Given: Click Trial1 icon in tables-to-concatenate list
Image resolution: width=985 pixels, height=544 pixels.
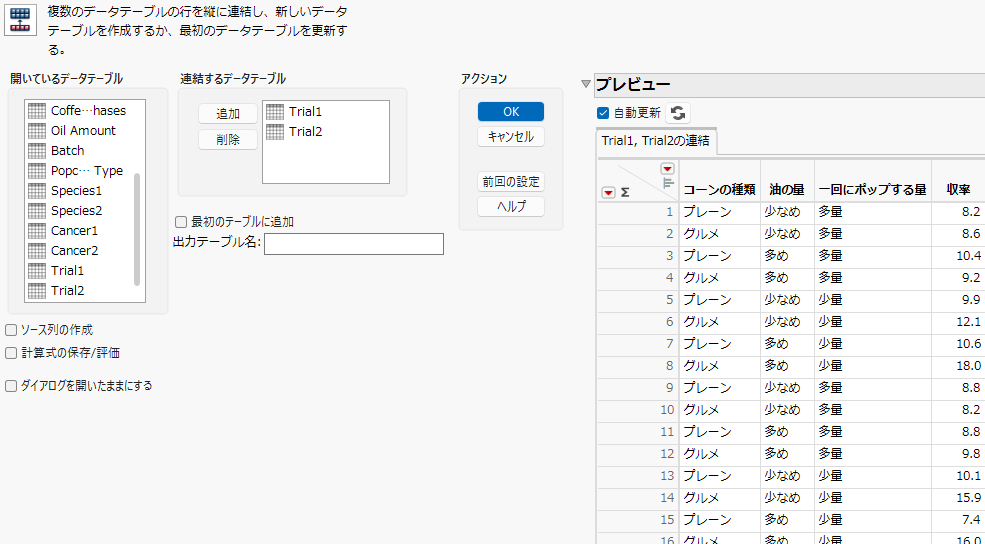Looking at the screenshot, I should [x=275, y=112].
